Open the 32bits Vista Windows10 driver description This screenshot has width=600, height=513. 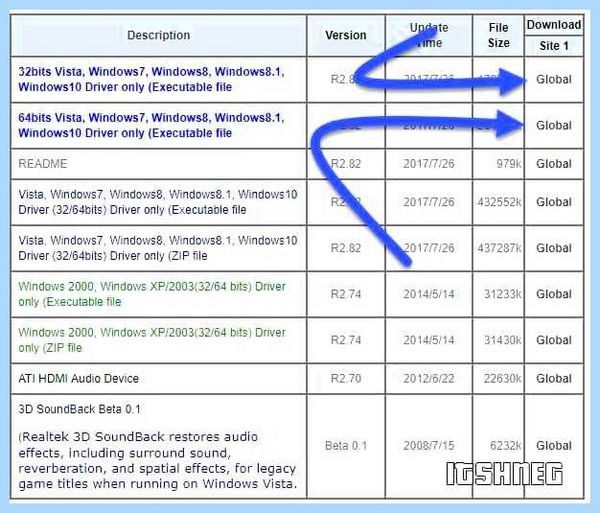(x=151, y=79)
